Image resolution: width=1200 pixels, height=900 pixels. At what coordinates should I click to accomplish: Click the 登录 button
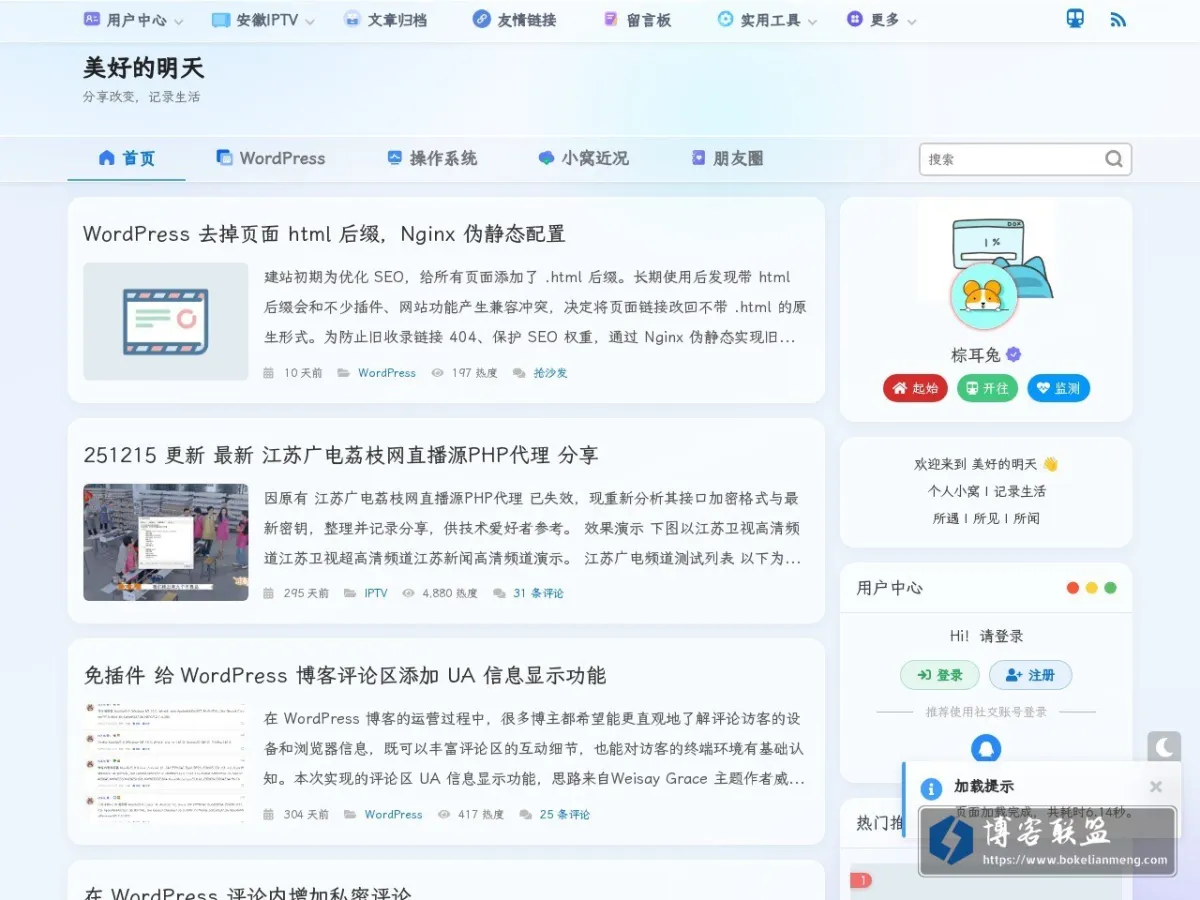click(940, 675)
